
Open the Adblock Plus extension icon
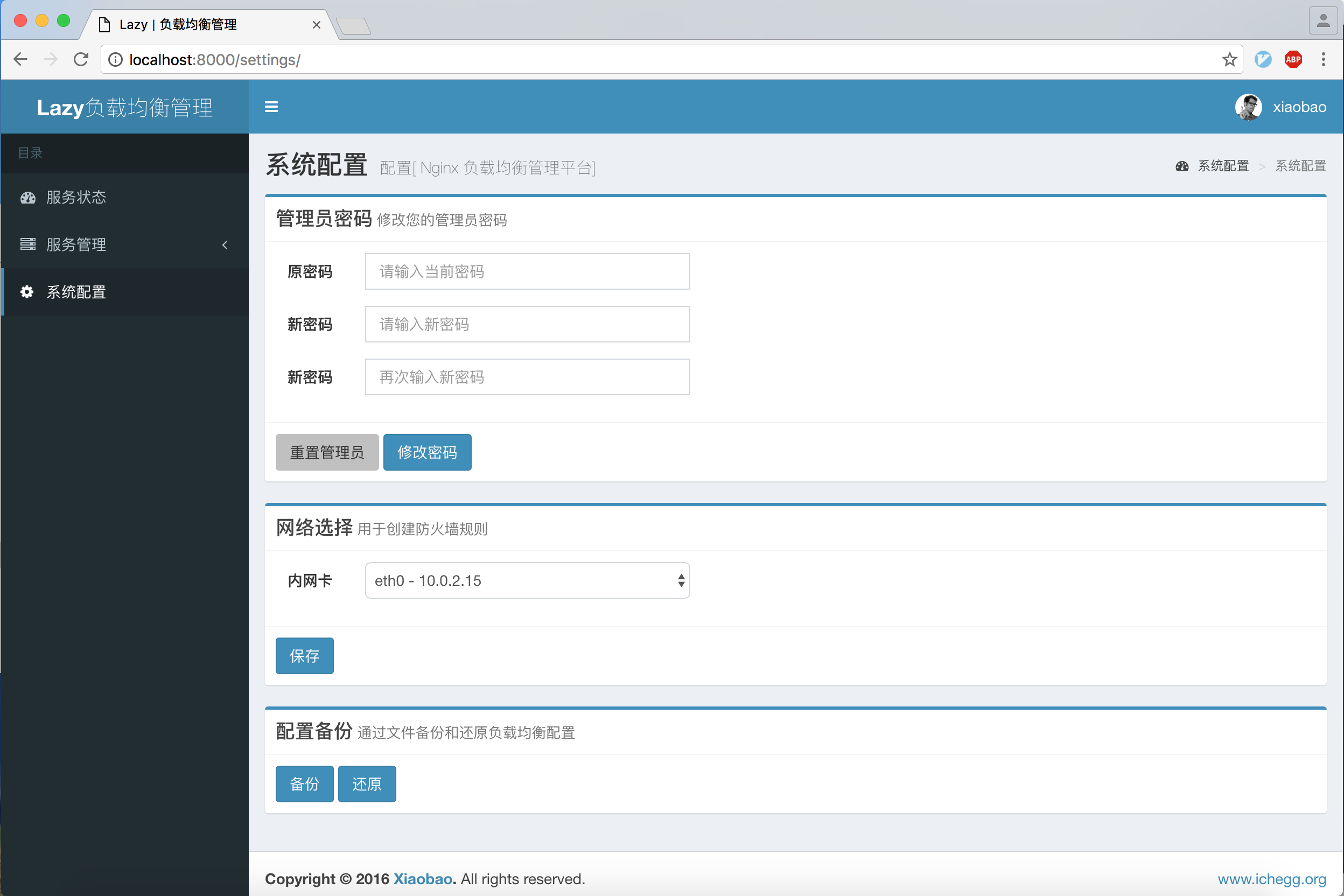pyautogui.click(x=1293, y=59)
